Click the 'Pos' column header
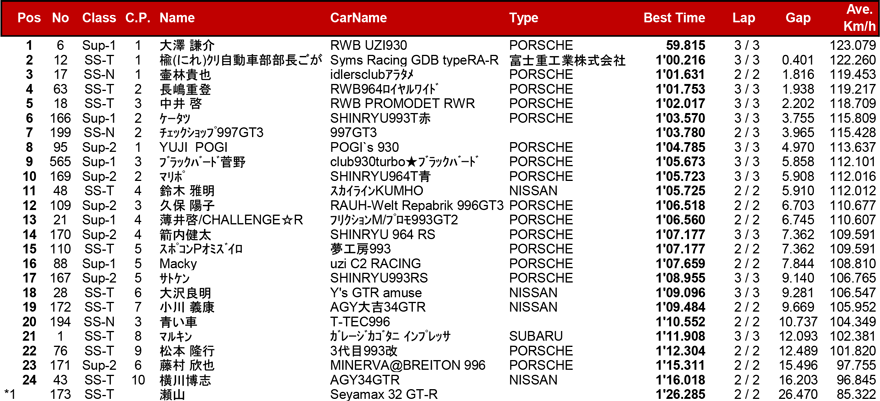 coord(29,18)
